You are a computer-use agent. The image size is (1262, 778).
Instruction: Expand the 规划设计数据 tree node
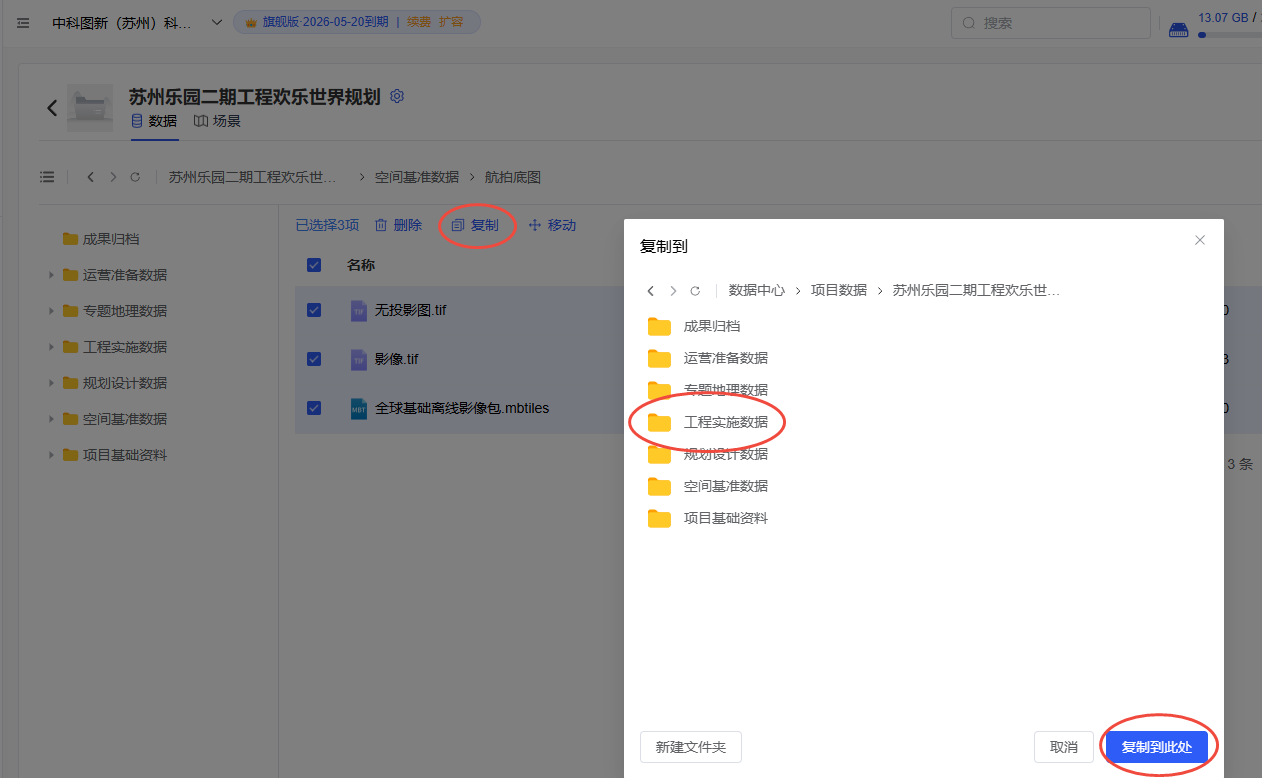pos(51,383)
